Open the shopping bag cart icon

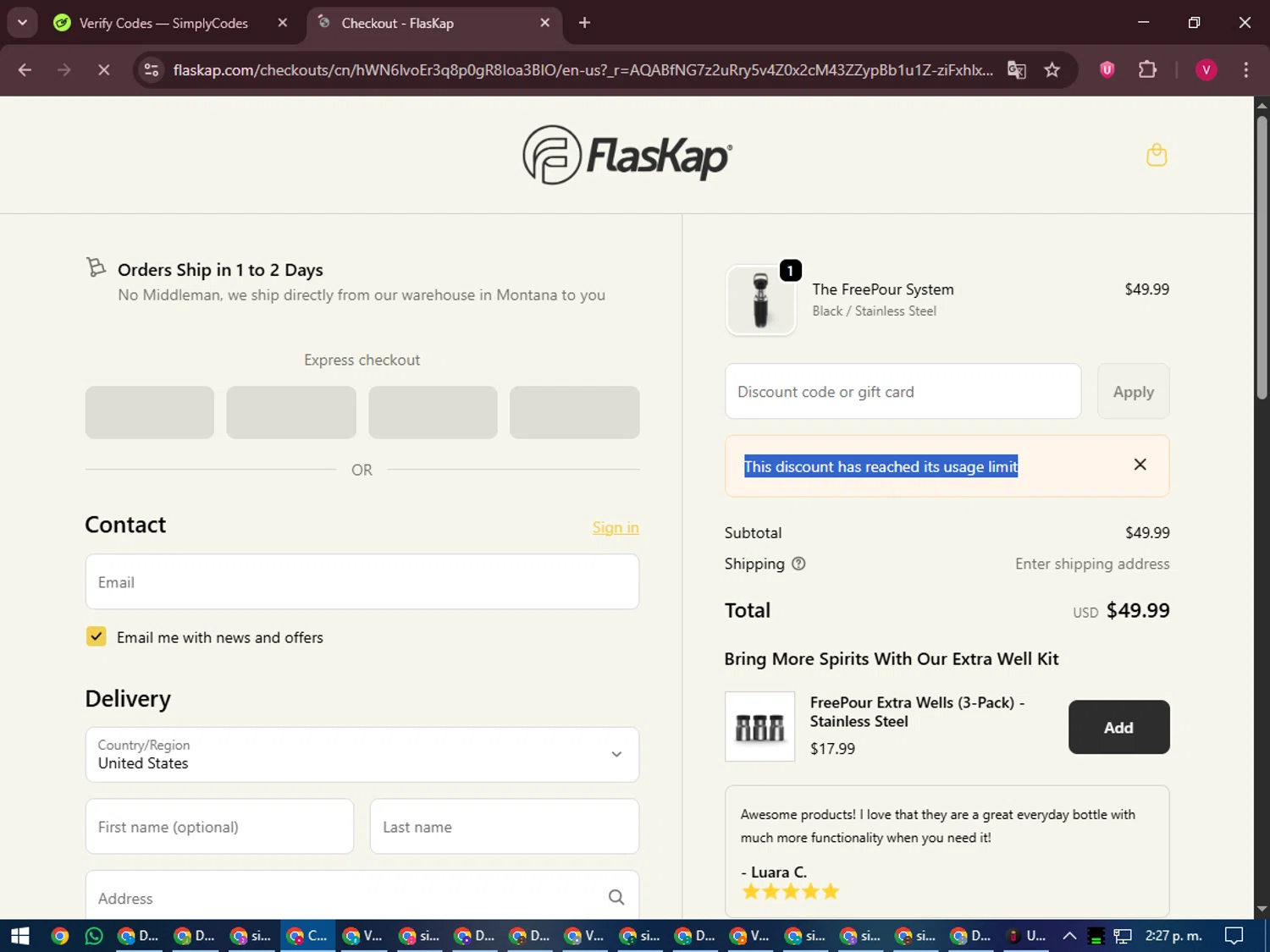click(1157, 155)
